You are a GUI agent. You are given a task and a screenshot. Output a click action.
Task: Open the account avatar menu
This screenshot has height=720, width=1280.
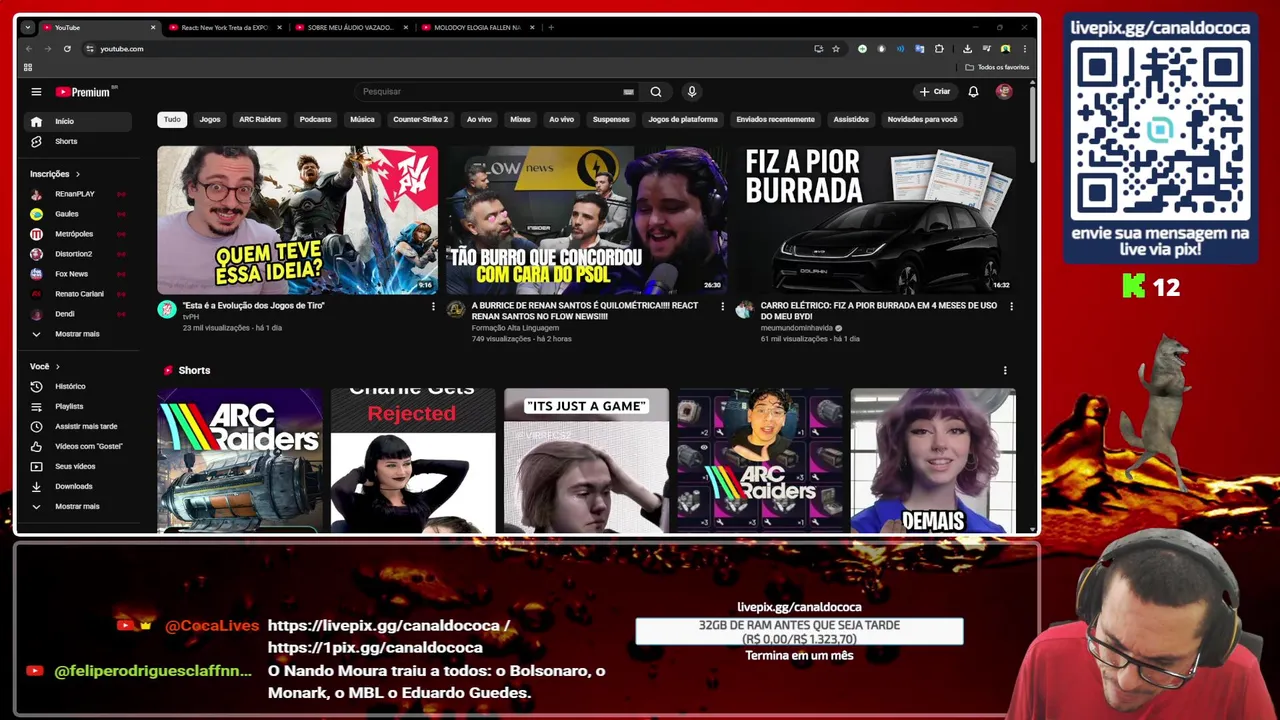[1004, 92]
